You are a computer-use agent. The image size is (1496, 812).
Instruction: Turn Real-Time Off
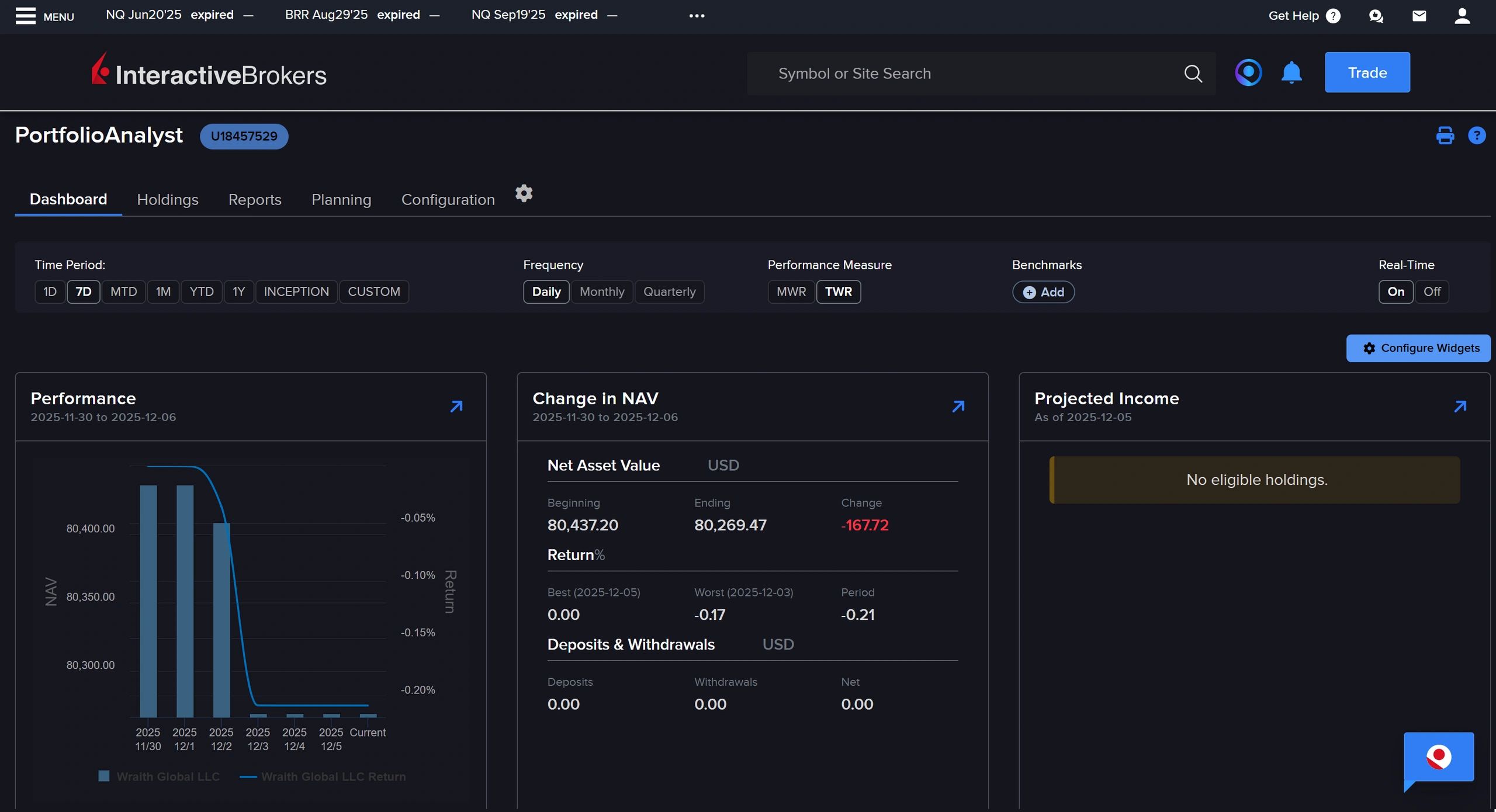point(1431,292)
